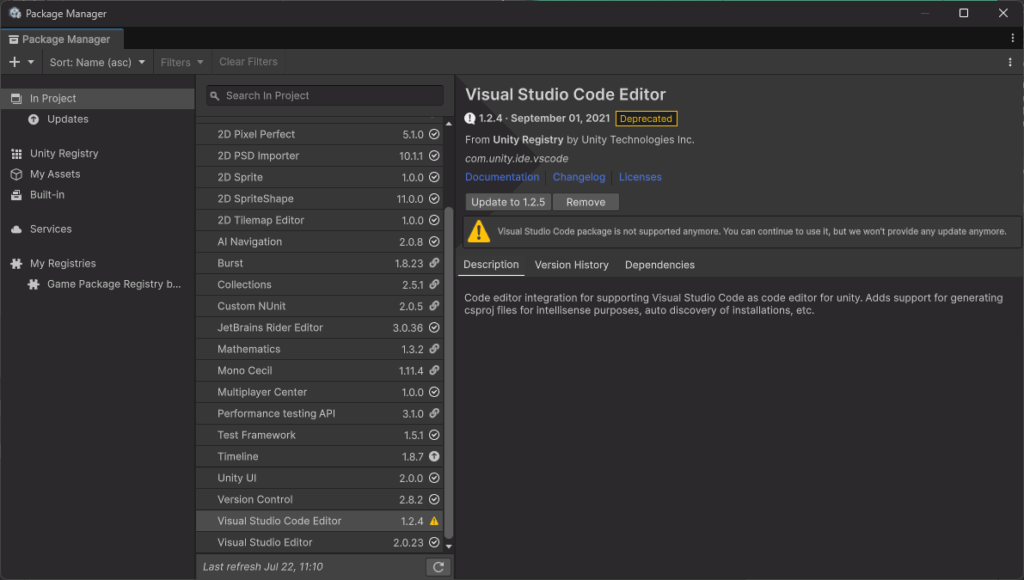Click the Burst dependency link icon
1024x580 pixels.
(434, 263)
